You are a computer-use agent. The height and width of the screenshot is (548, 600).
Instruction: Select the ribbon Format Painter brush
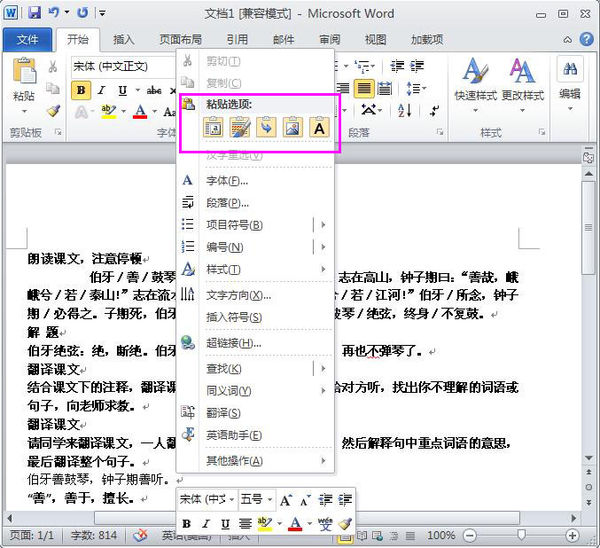54,111
